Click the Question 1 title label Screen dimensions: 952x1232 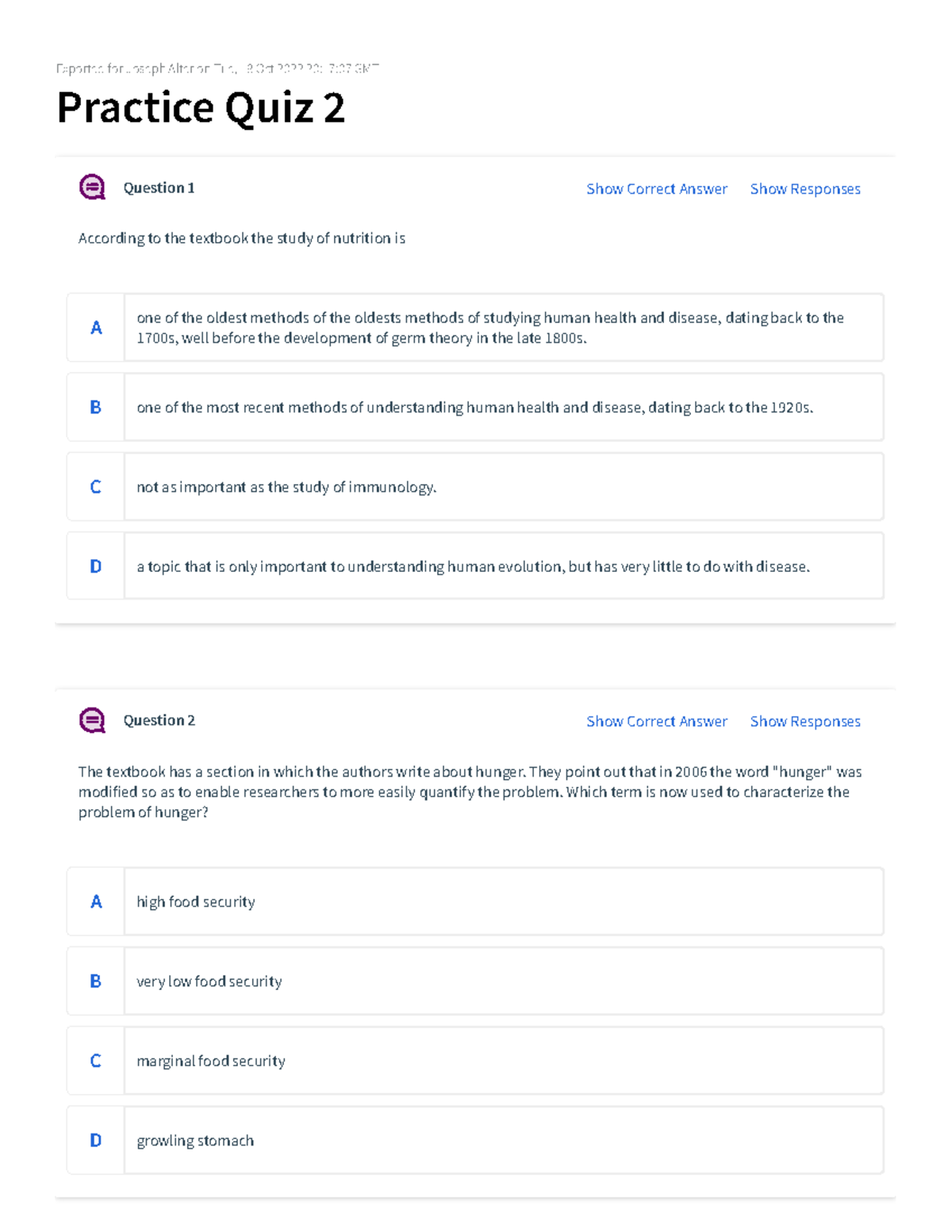pyautogui.click(x=159, y=188)
